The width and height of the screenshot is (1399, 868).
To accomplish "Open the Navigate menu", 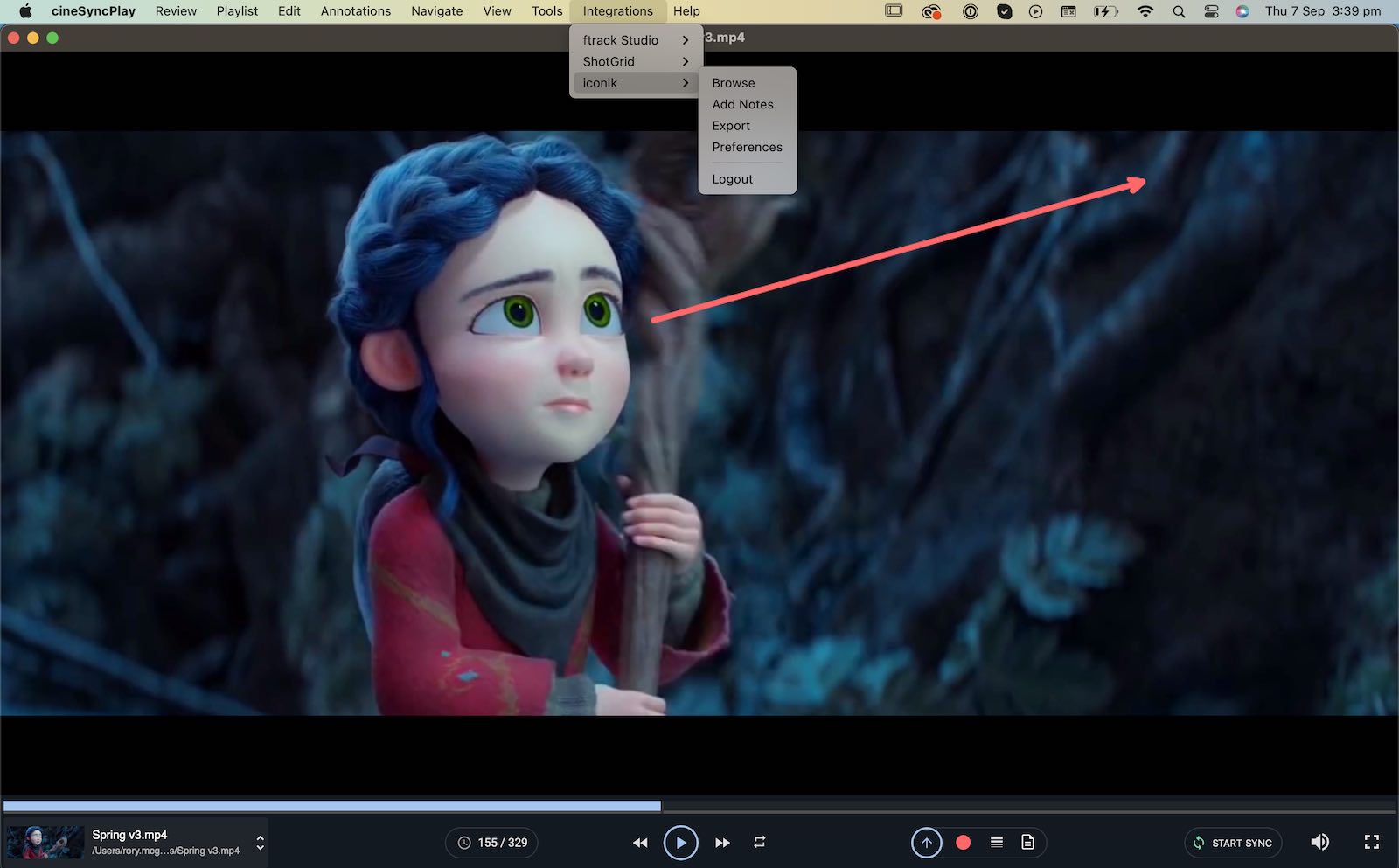I will click(x=437, y=11).
